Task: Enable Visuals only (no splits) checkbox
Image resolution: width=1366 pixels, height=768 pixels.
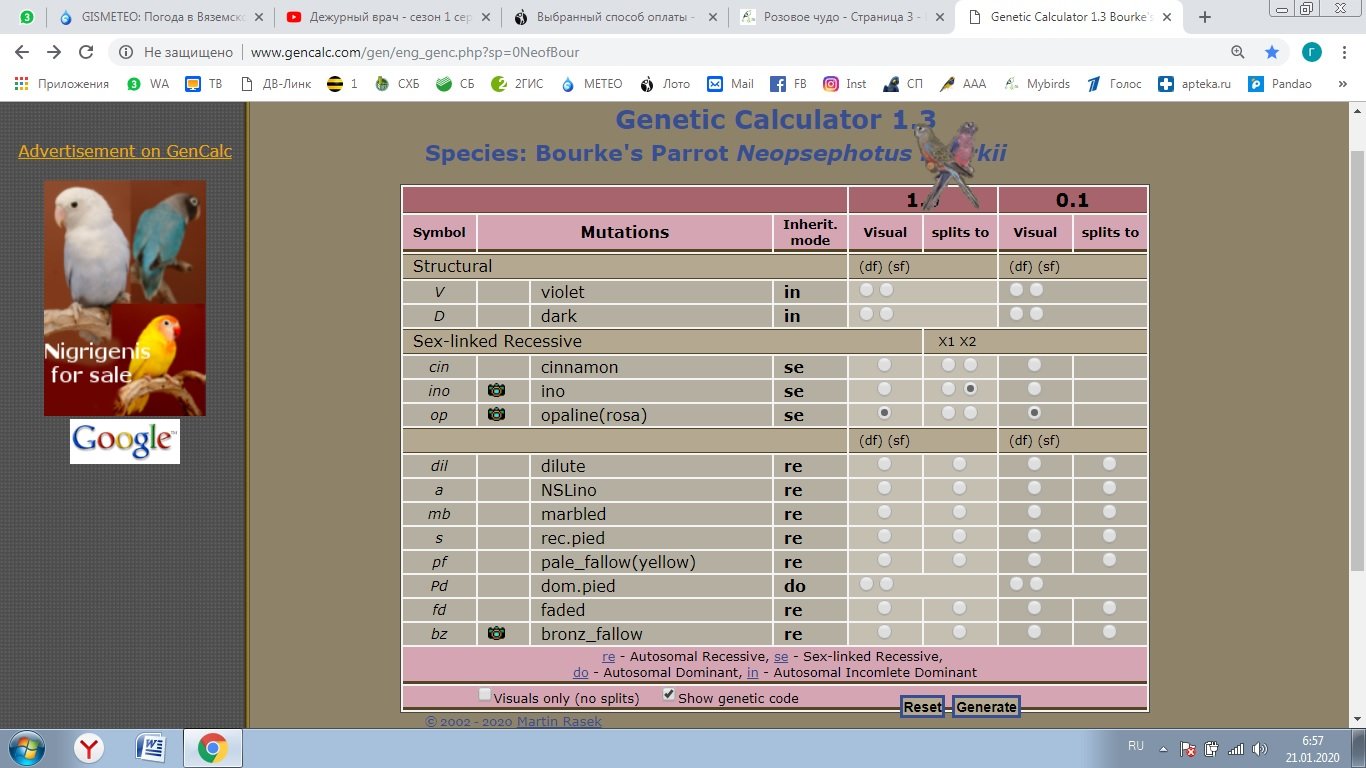Action: tap(485, 695)
